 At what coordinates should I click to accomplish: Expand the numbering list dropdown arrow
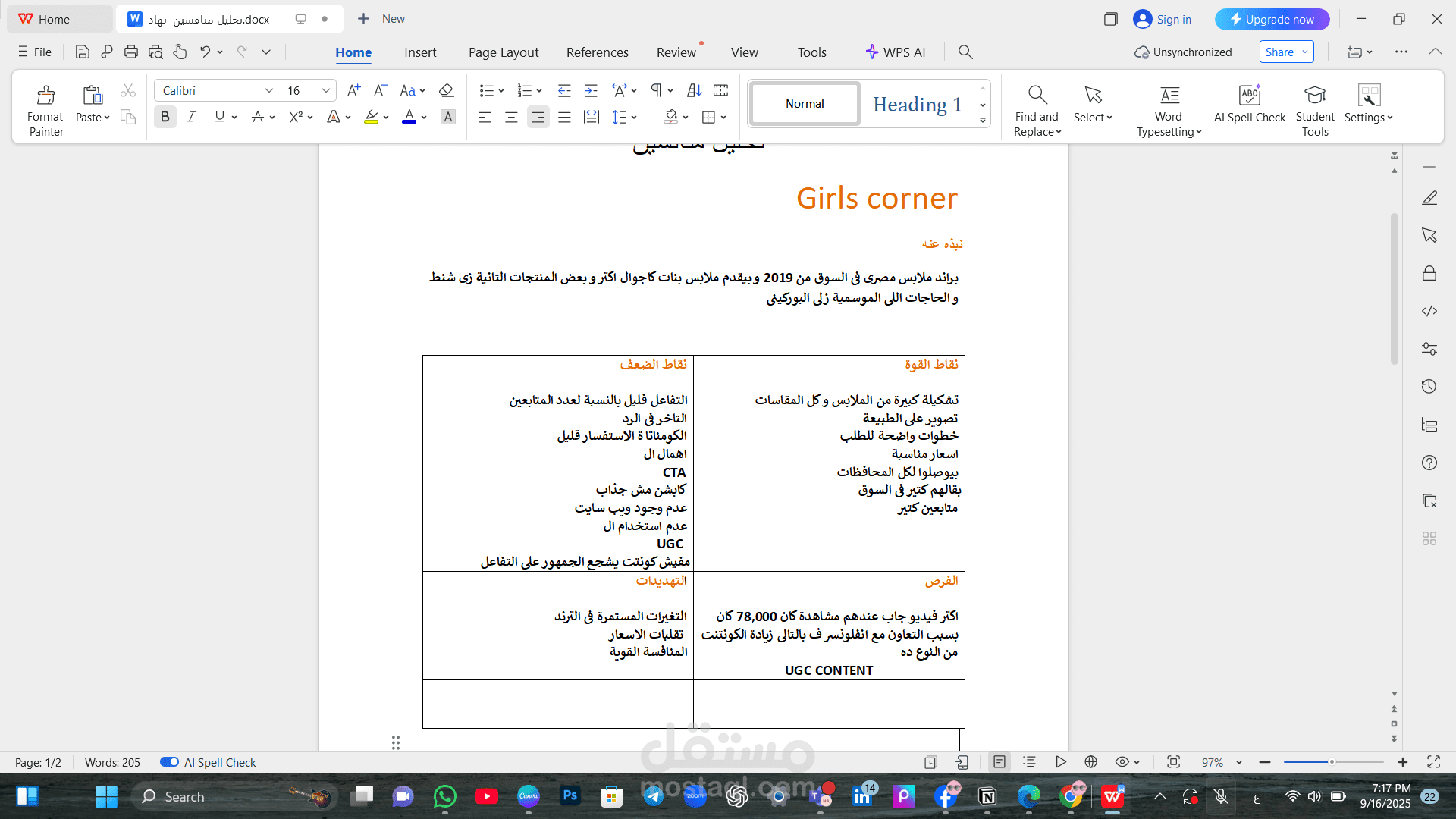tap(539, 91)
